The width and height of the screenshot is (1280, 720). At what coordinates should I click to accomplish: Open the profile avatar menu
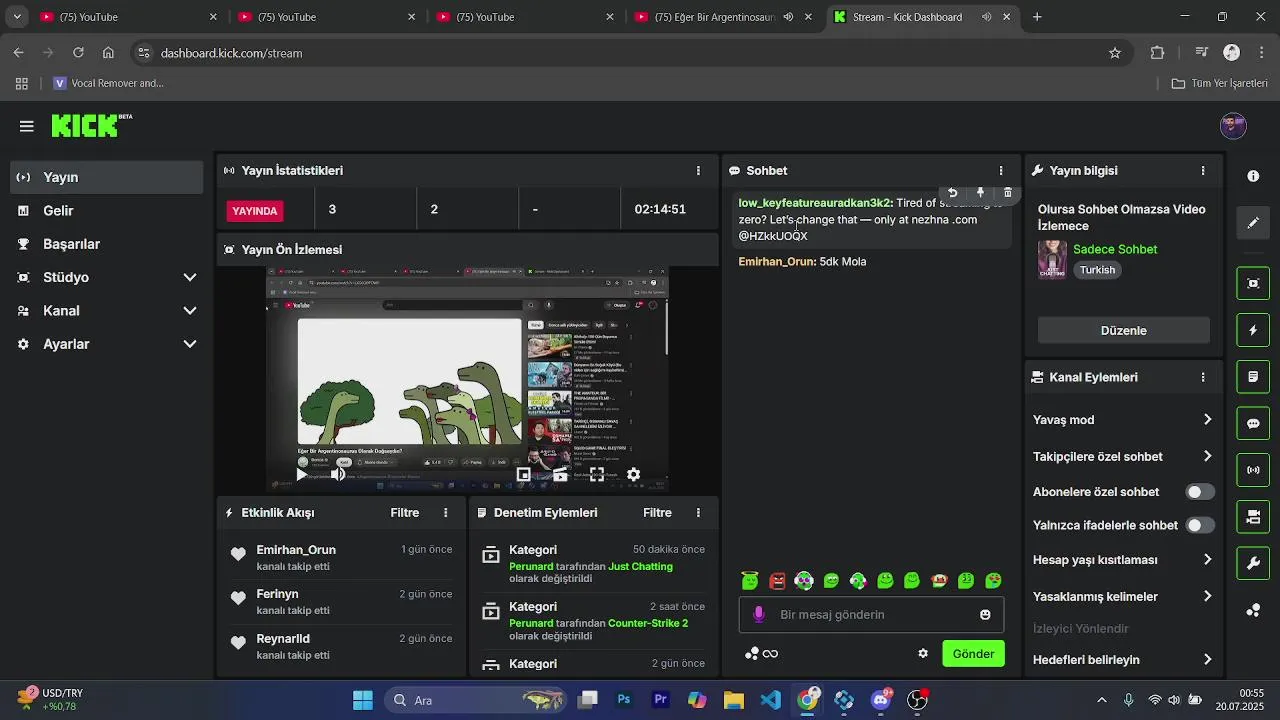[x=1233, y=126]
